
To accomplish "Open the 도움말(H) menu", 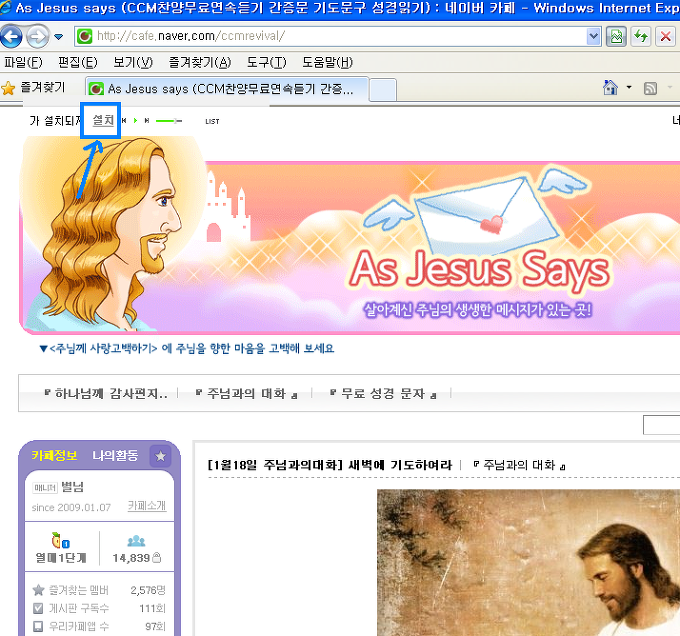I will coord(327,62).
